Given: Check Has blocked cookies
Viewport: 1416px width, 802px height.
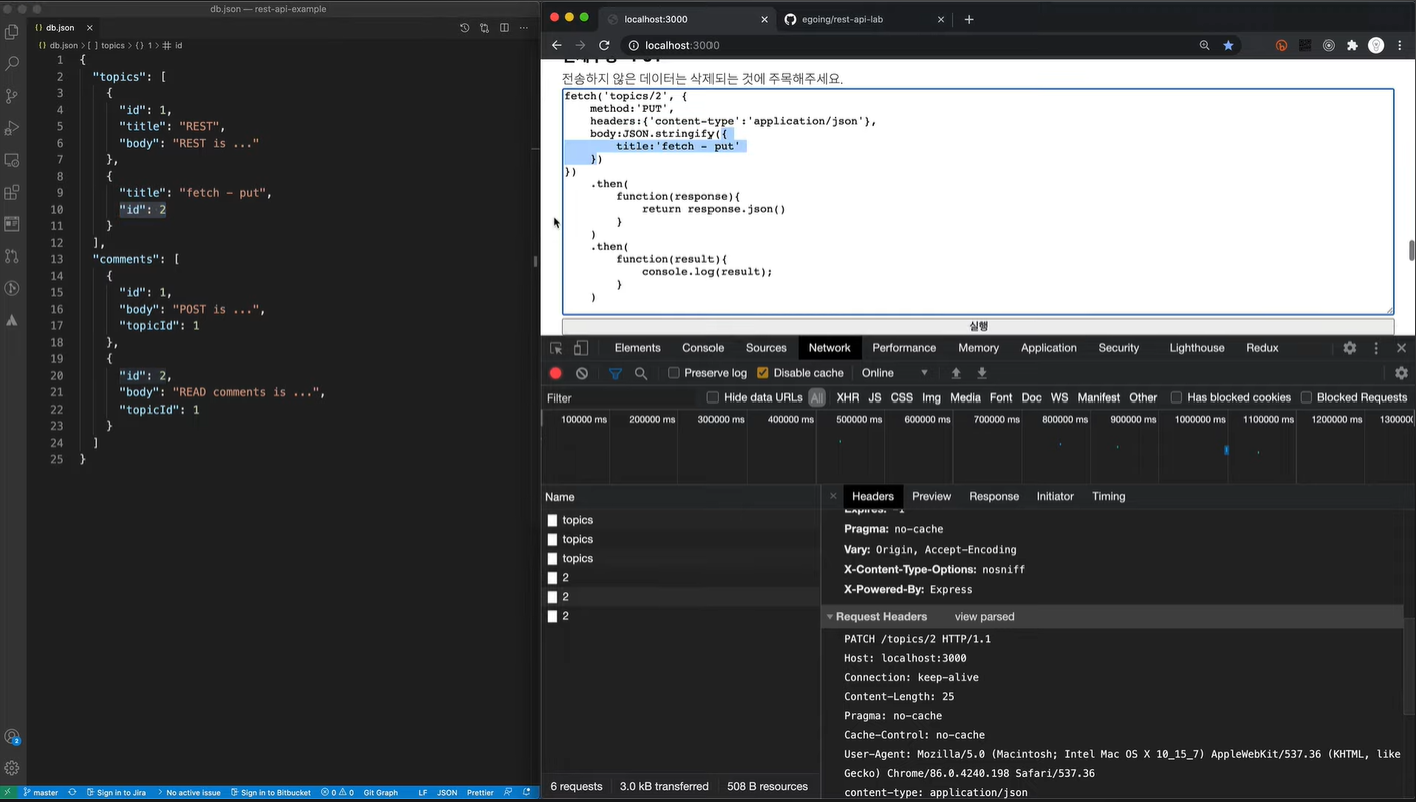Looking at the screenshot, I should pos(1176,397).
